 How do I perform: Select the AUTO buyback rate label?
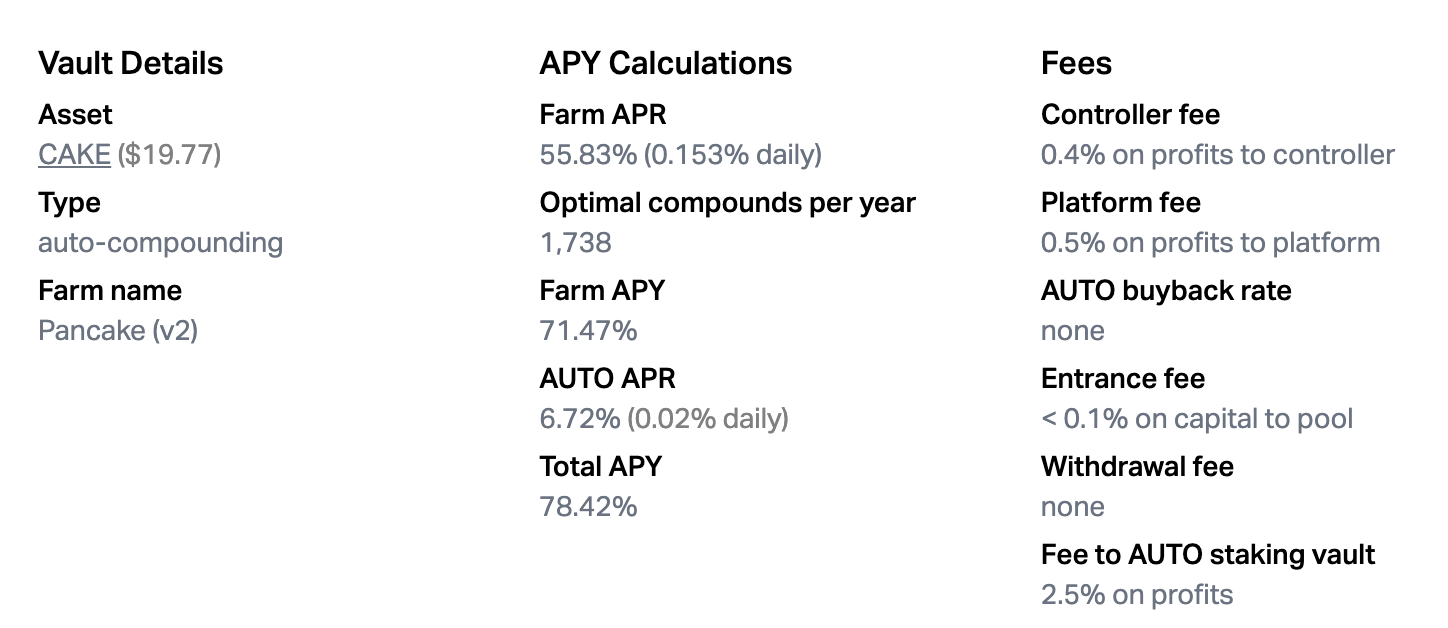tap(1166, 291)
